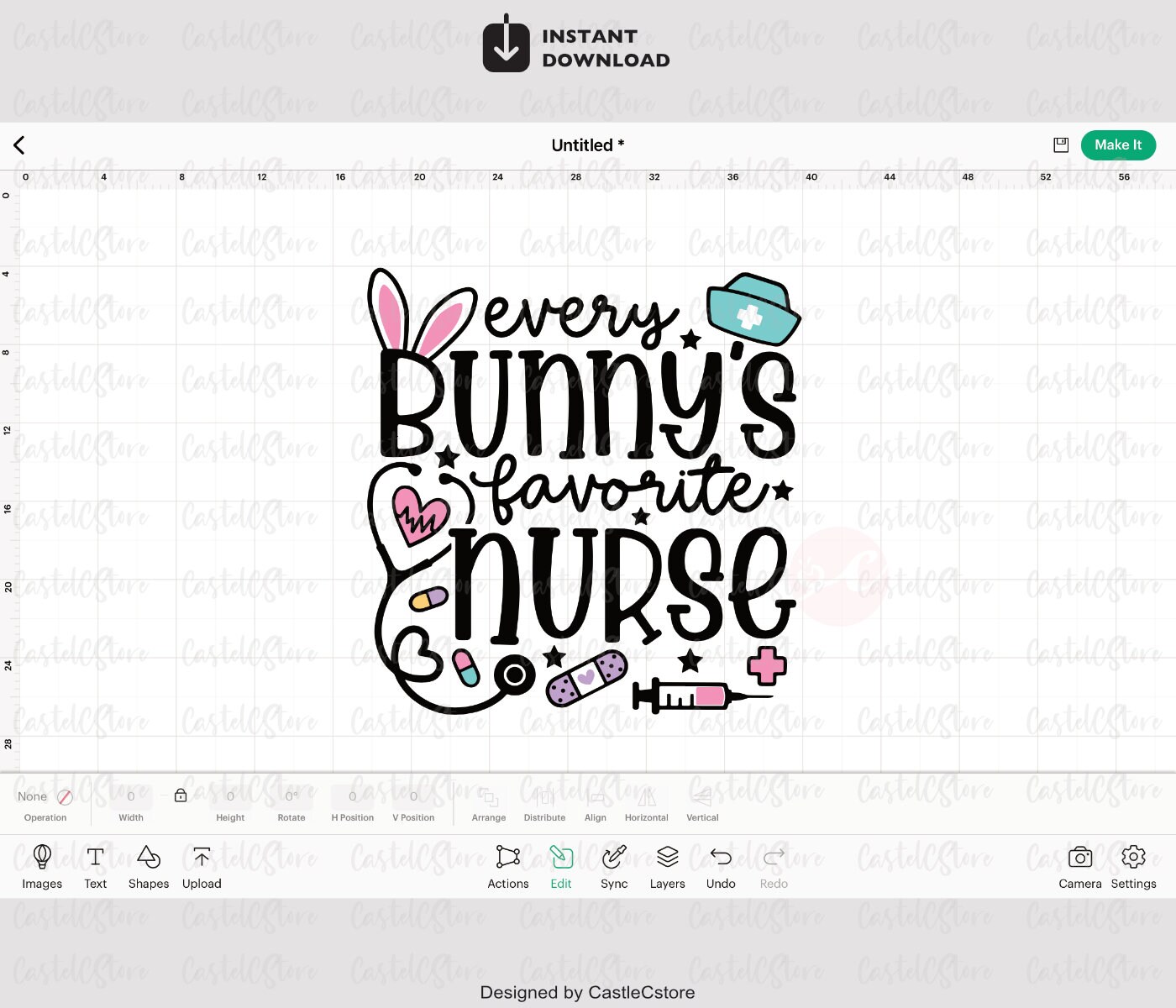The width and height of the screenshot is (1176, 1008).
Task: Open Settings
Action: tap(1134, 867)
